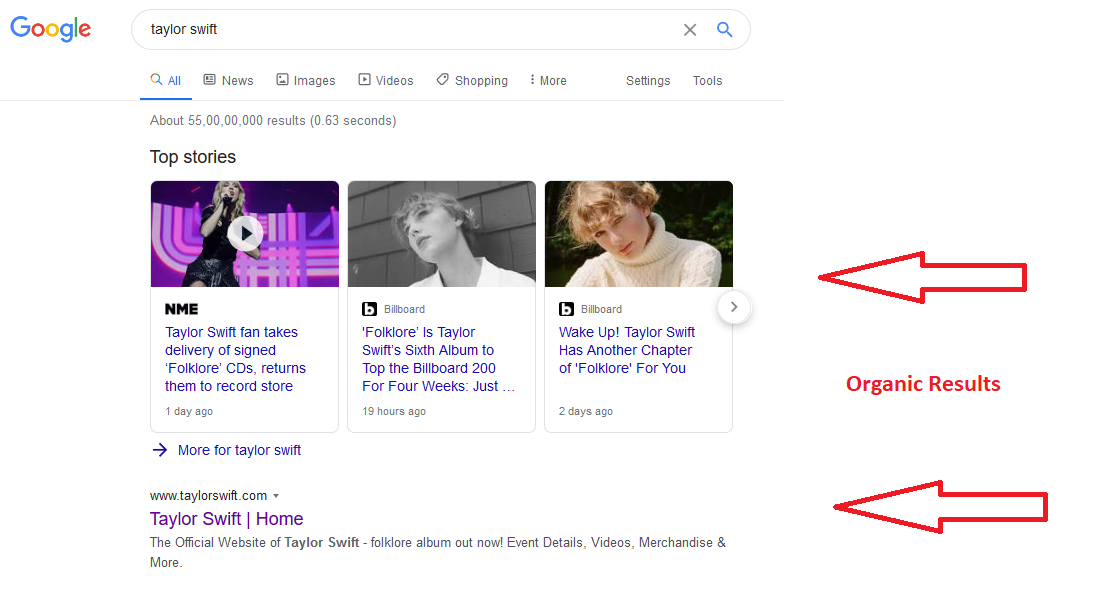Click the 1 day ago timestamp
Screen dimensions: 1097x591
click(189, 411)
